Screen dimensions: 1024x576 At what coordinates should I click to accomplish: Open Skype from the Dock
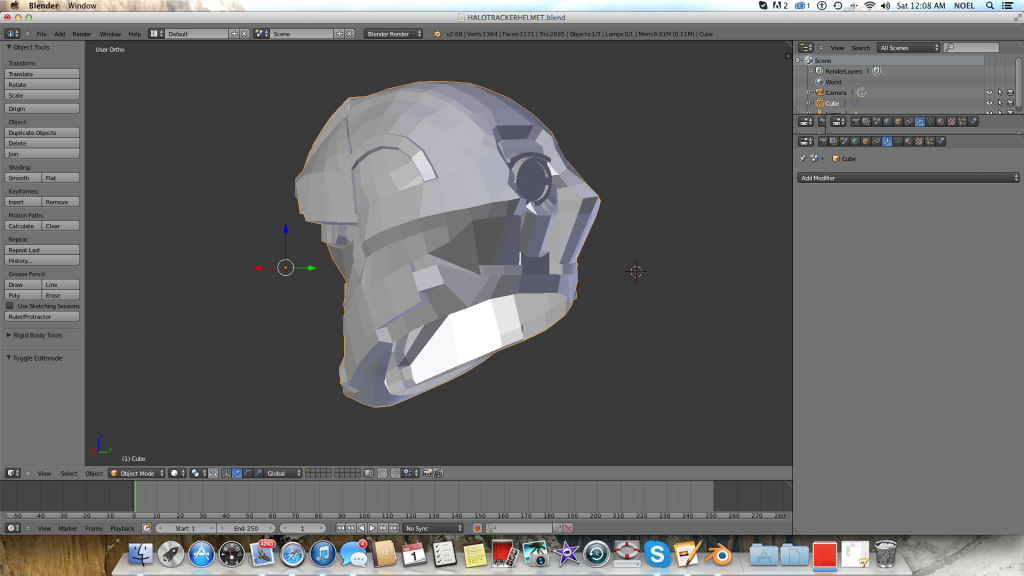tap(657, 554)
